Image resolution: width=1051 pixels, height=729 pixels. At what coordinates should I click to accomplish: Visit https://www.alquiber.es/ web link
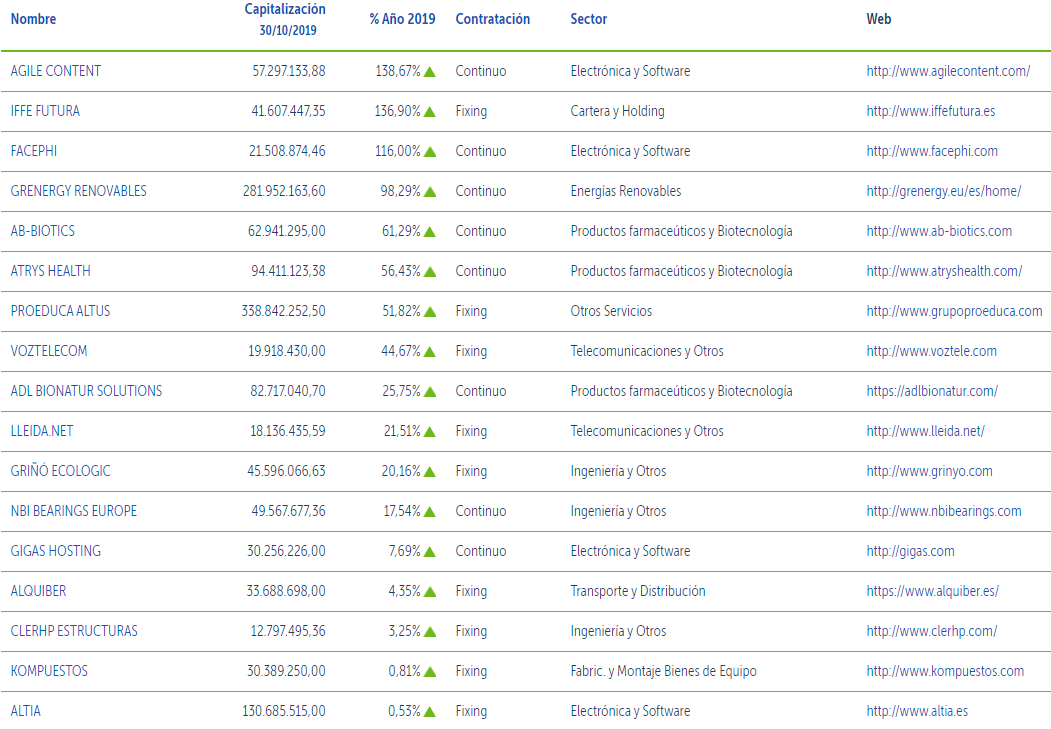pos(932,591)
